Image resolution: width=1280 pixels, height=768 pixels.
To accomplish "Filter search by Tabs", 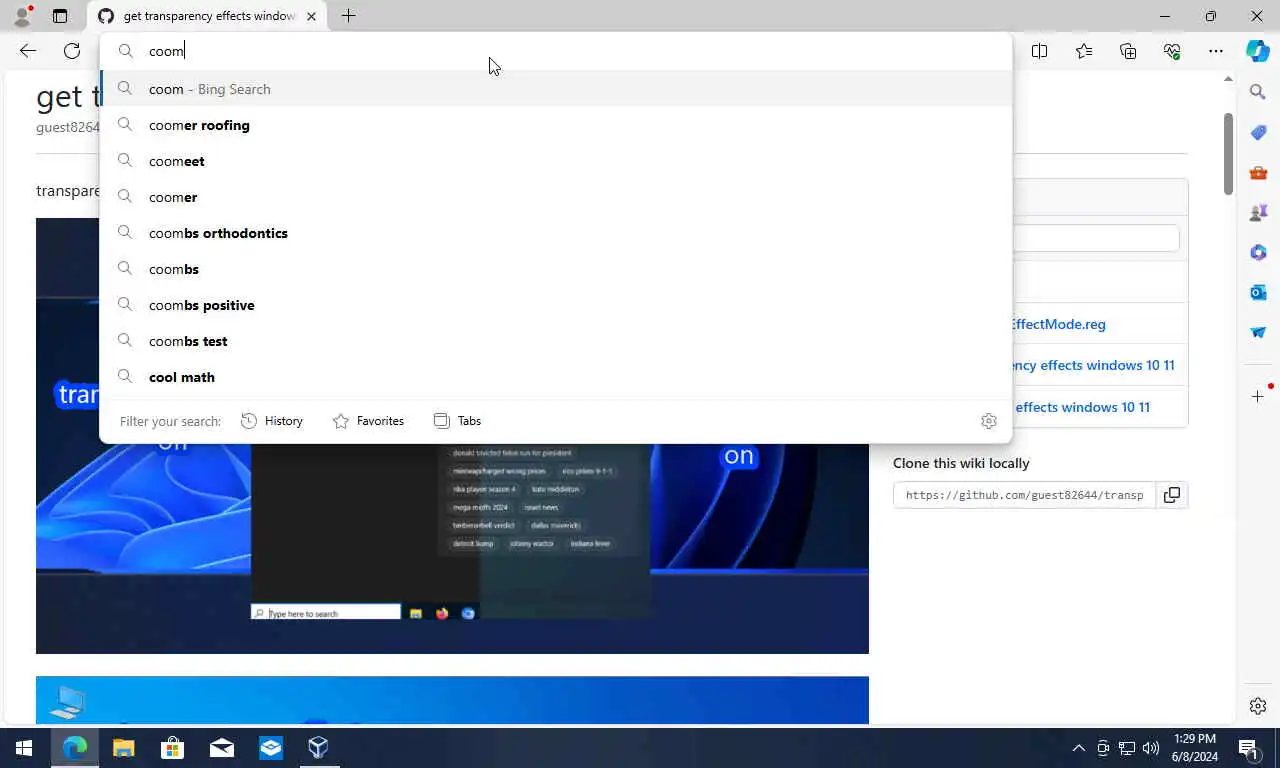I will click(x=458, y=421).
